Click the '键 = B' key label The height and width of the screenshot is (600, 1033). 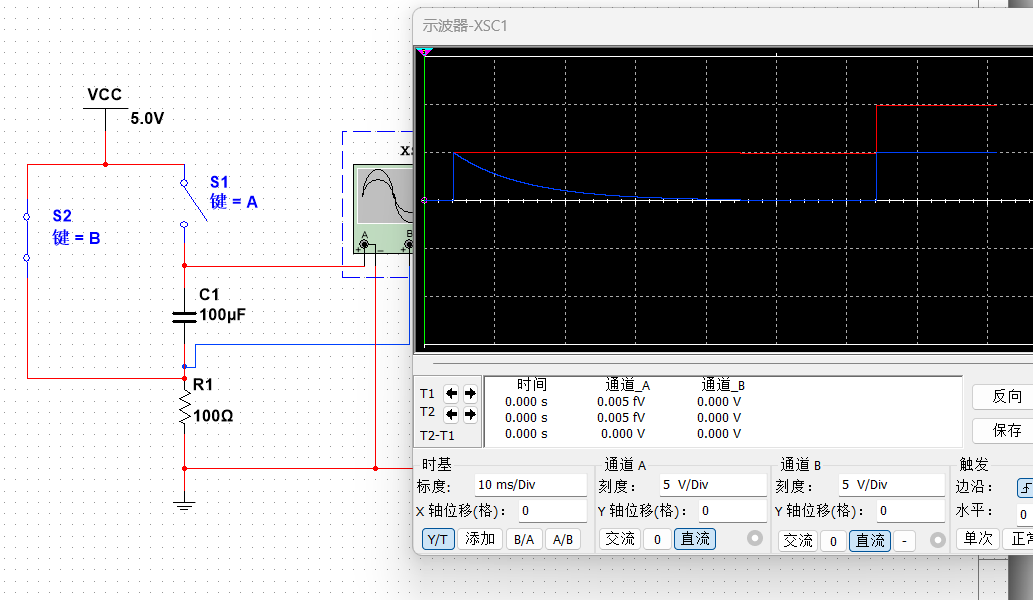pos(76,238)
